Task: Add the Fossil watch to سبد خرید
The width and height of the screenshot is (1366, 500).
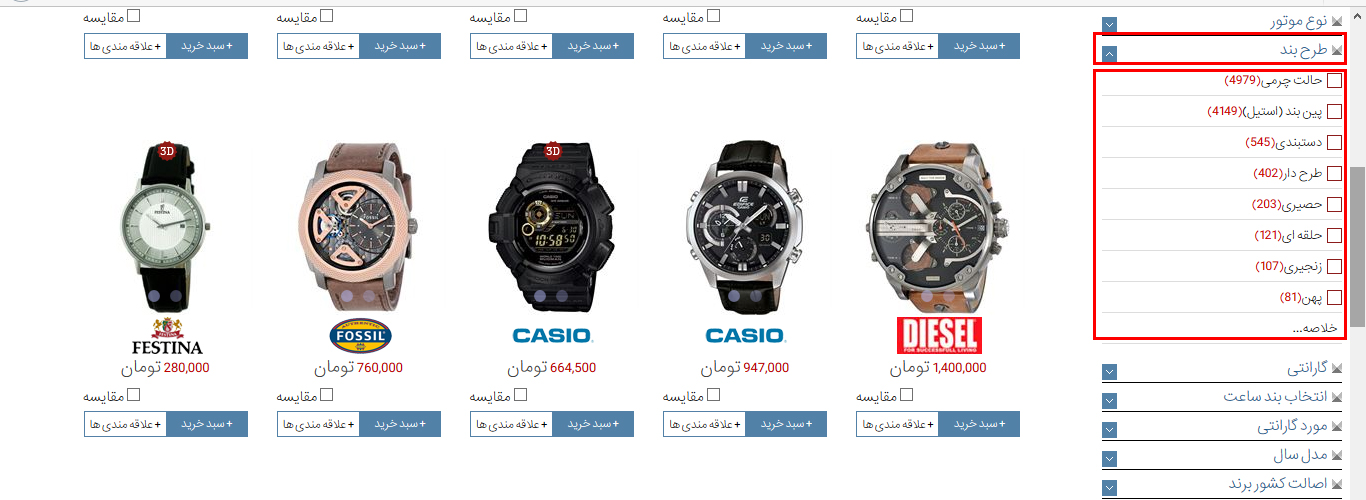Action: [x=400, y=424]
